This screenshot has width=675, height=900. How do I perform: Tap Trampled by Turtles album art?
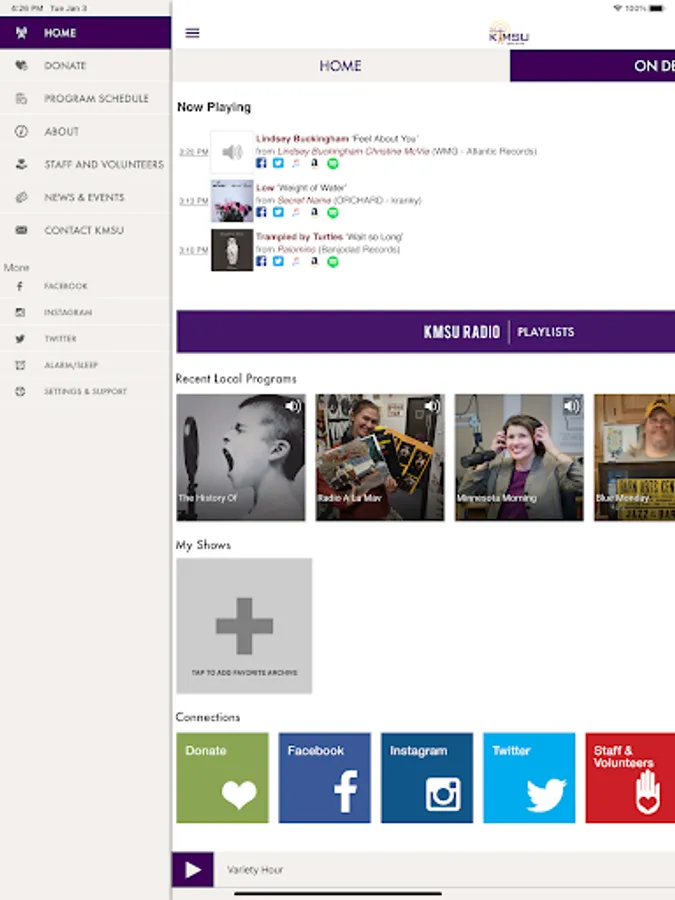point(232,250)
